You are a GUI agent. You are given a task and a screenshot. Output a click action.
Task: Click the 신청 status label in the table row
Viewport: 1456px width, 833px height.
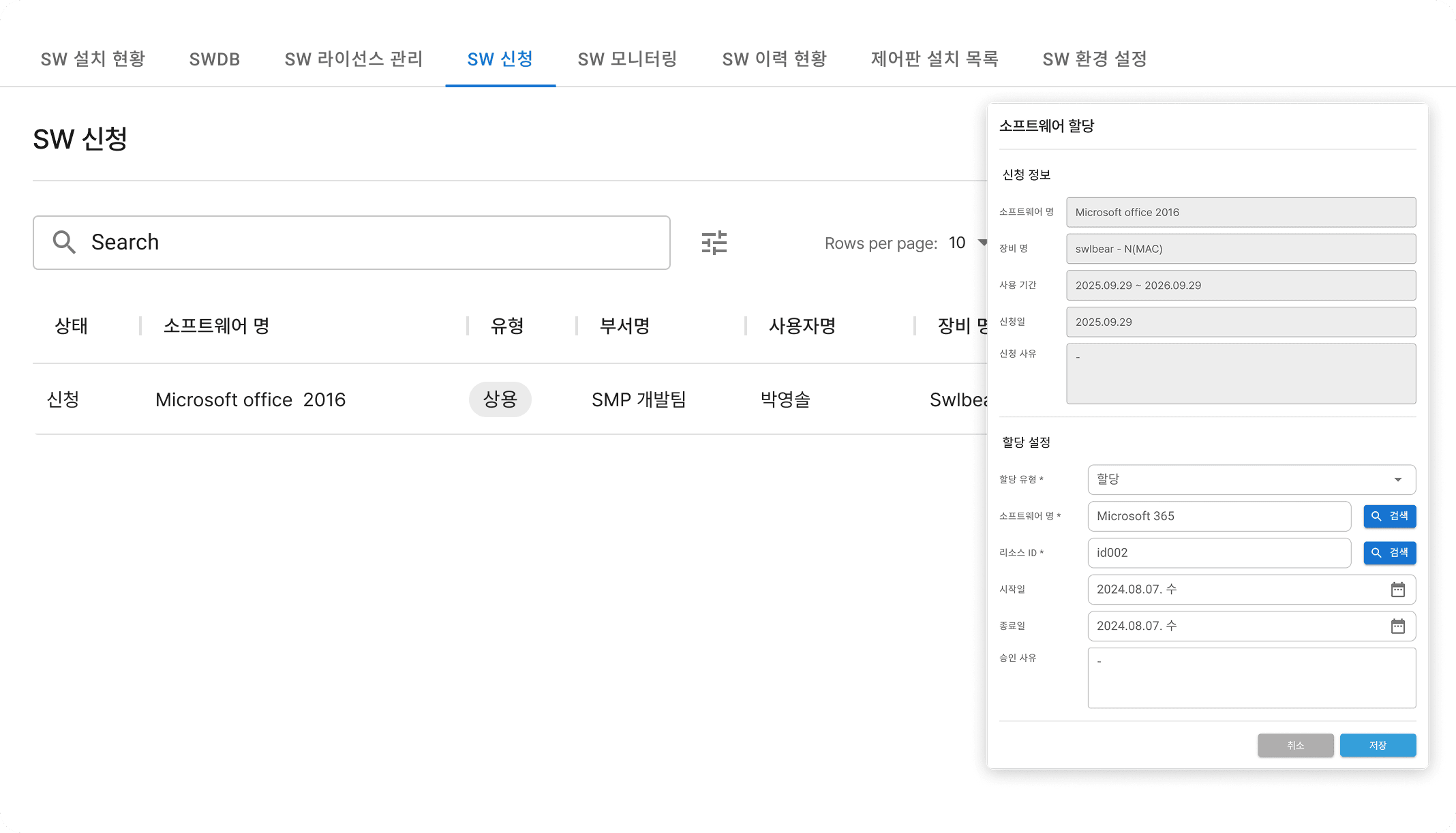[63, 399]
